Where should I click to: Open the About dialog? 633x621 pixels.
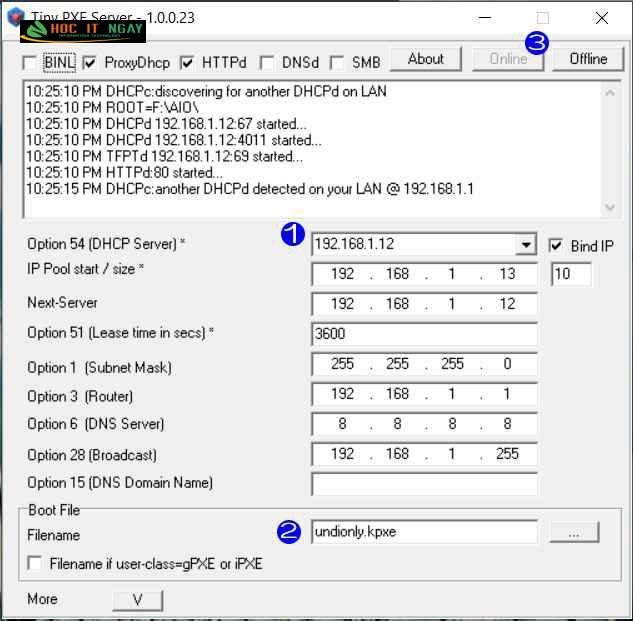(x=425, y=59)
